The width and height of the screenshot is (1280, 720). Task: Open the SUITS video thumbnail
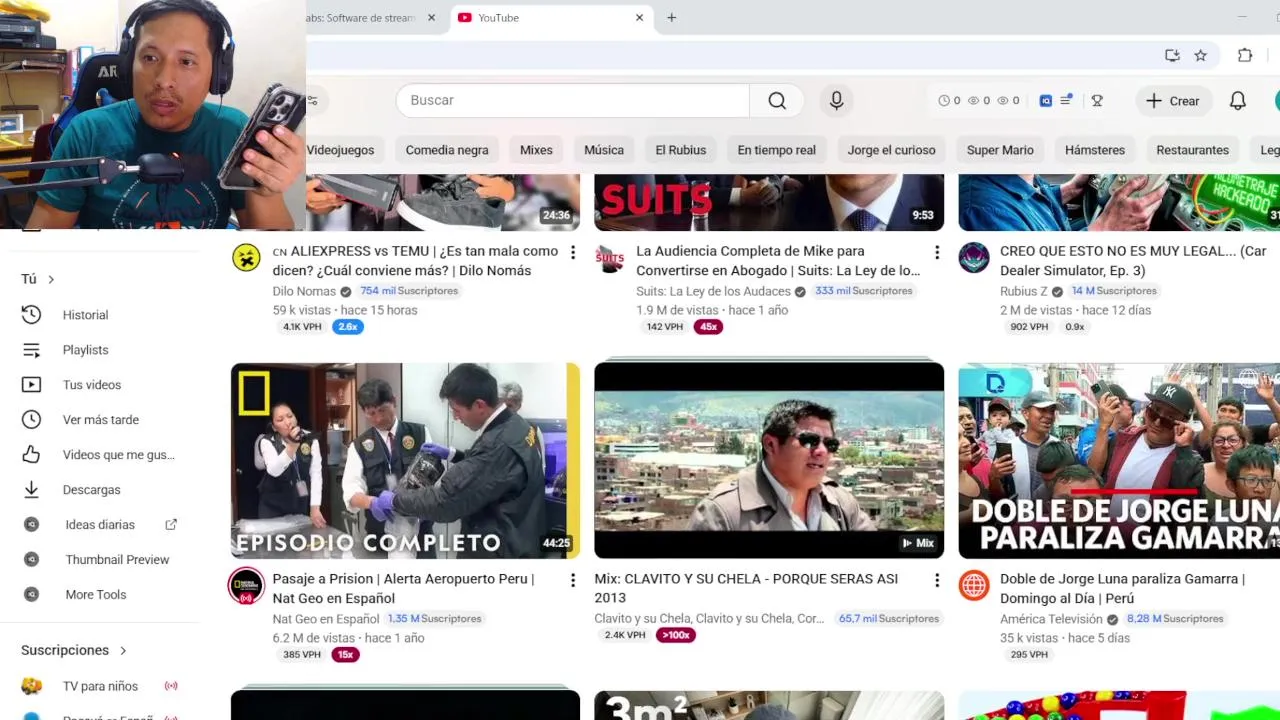[x=769, y=202]
